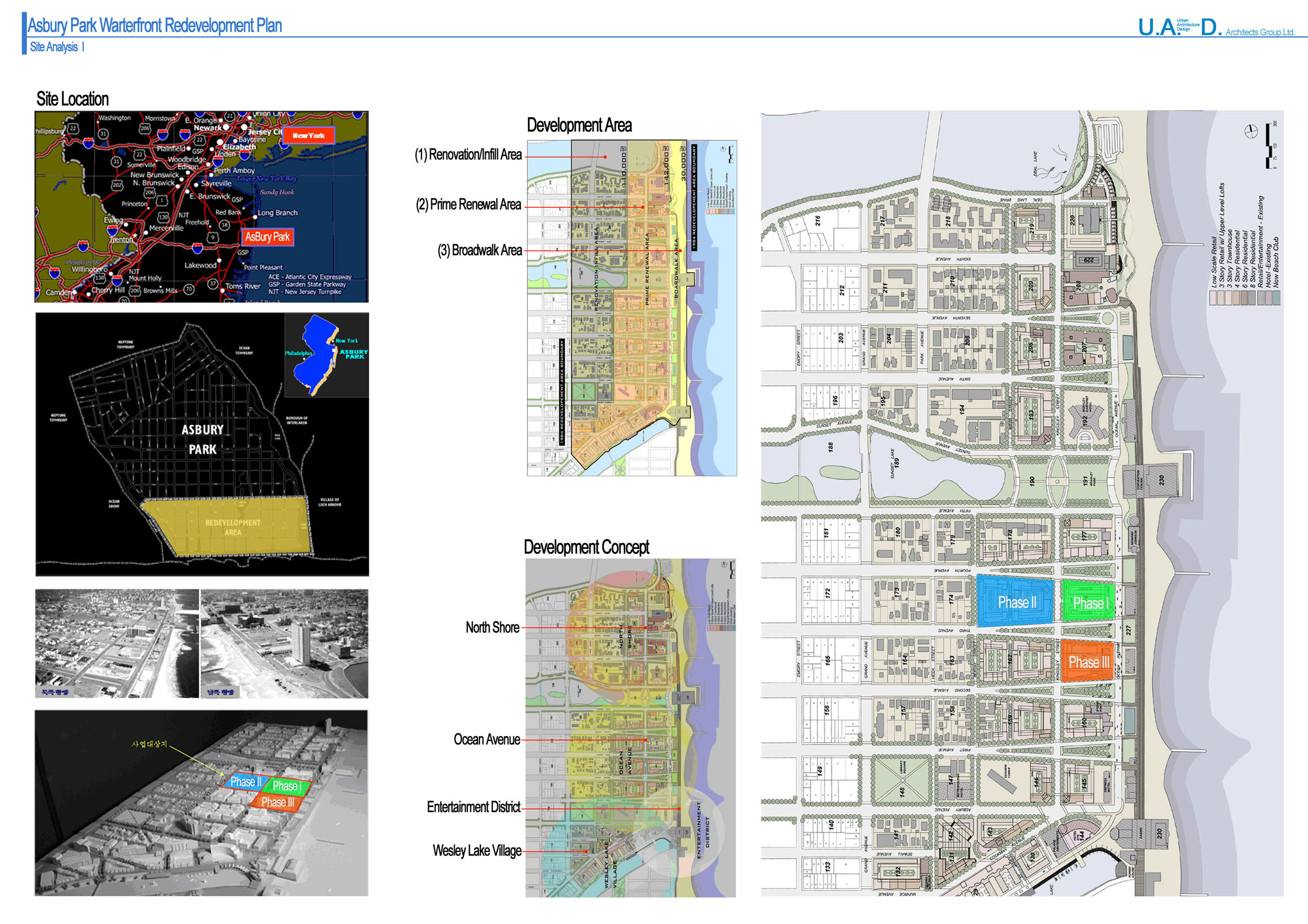The height and width of the screenshot is (924, 1308).
Task: Click 'Long Branch' on the regional map
Action: click(x=277, y=213)
